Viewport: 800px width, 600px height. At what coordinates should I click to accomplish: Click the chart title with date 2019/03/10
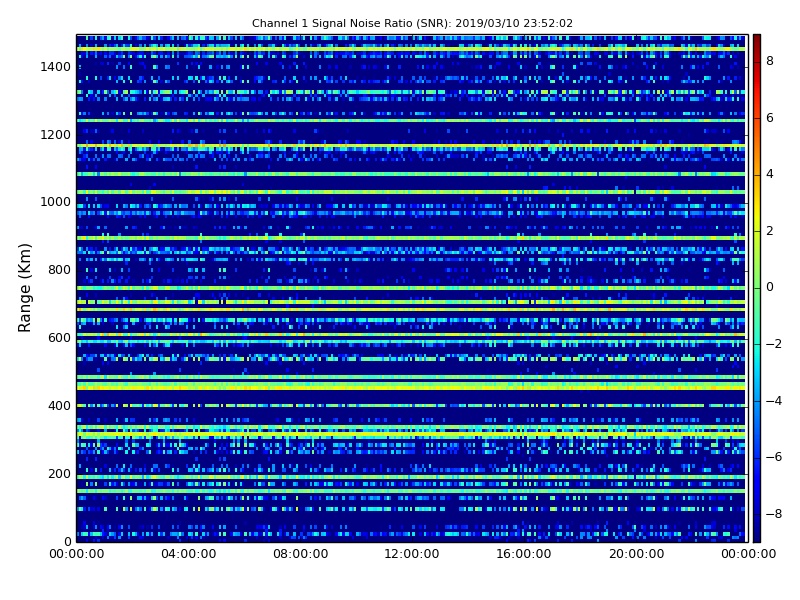(x=412, y=23)
